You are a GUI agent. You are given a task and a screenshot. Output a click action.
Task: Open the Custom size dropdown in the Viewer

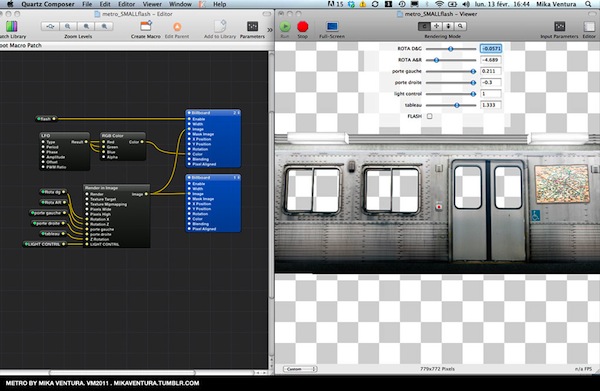click(300, 369)
